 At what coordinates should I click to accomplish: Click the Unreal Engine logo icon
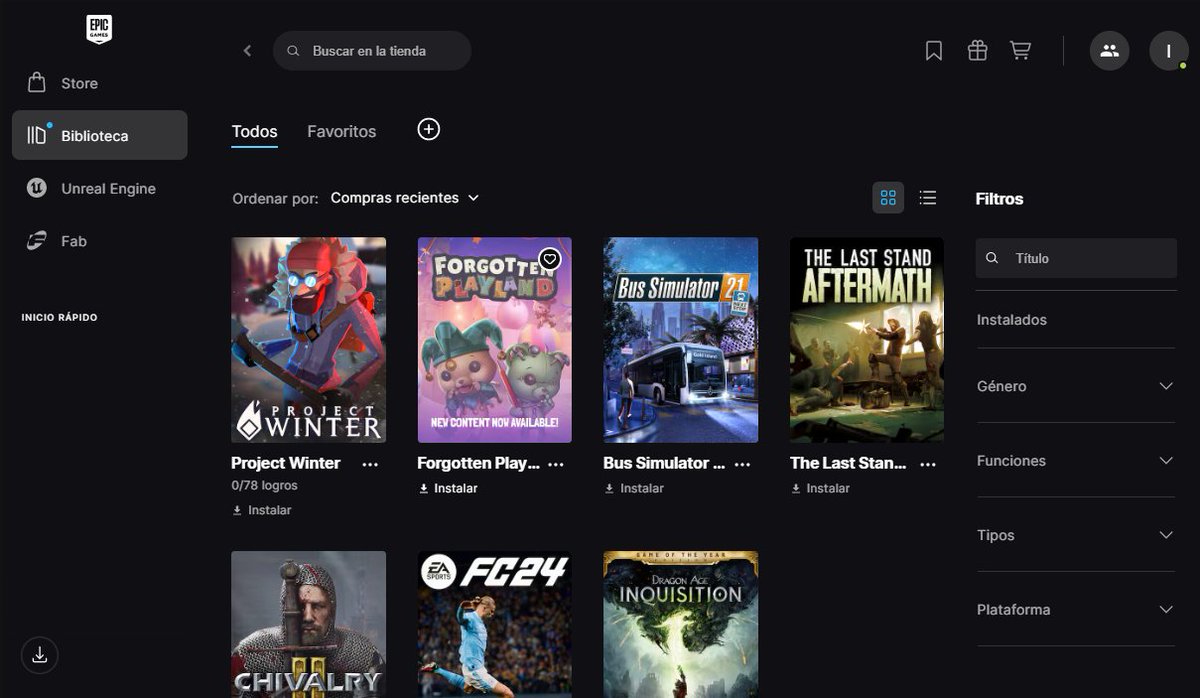point(37,188)
